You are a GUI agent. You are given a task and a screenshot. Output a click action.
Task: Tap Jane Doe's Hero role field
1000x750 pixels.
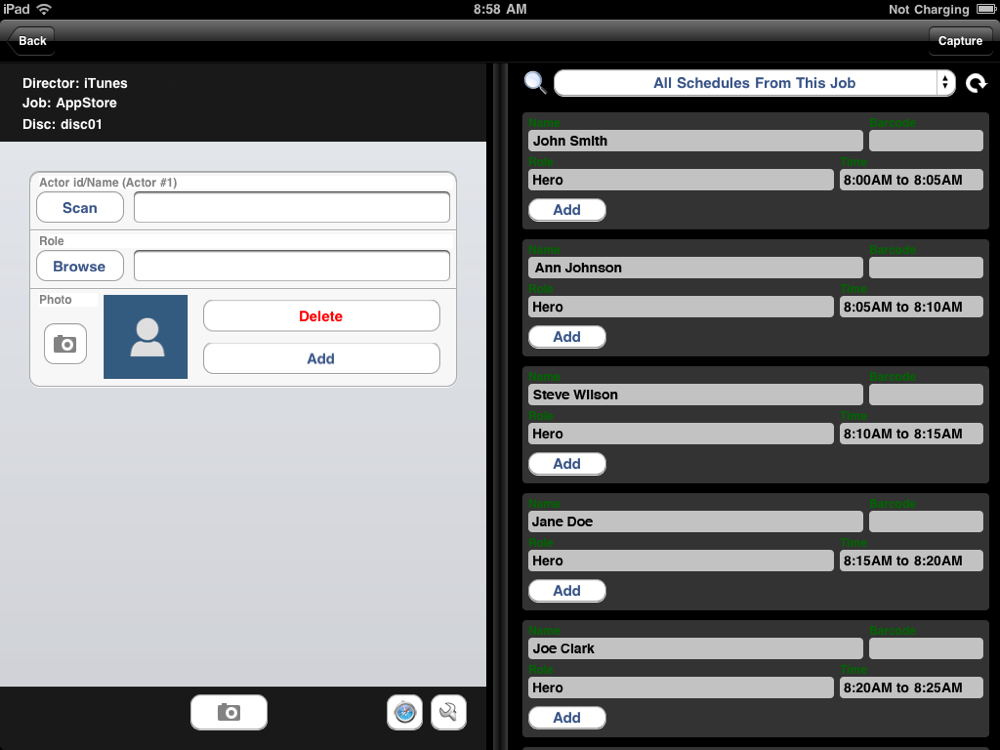pyautogui.click(x=680, y=561)
